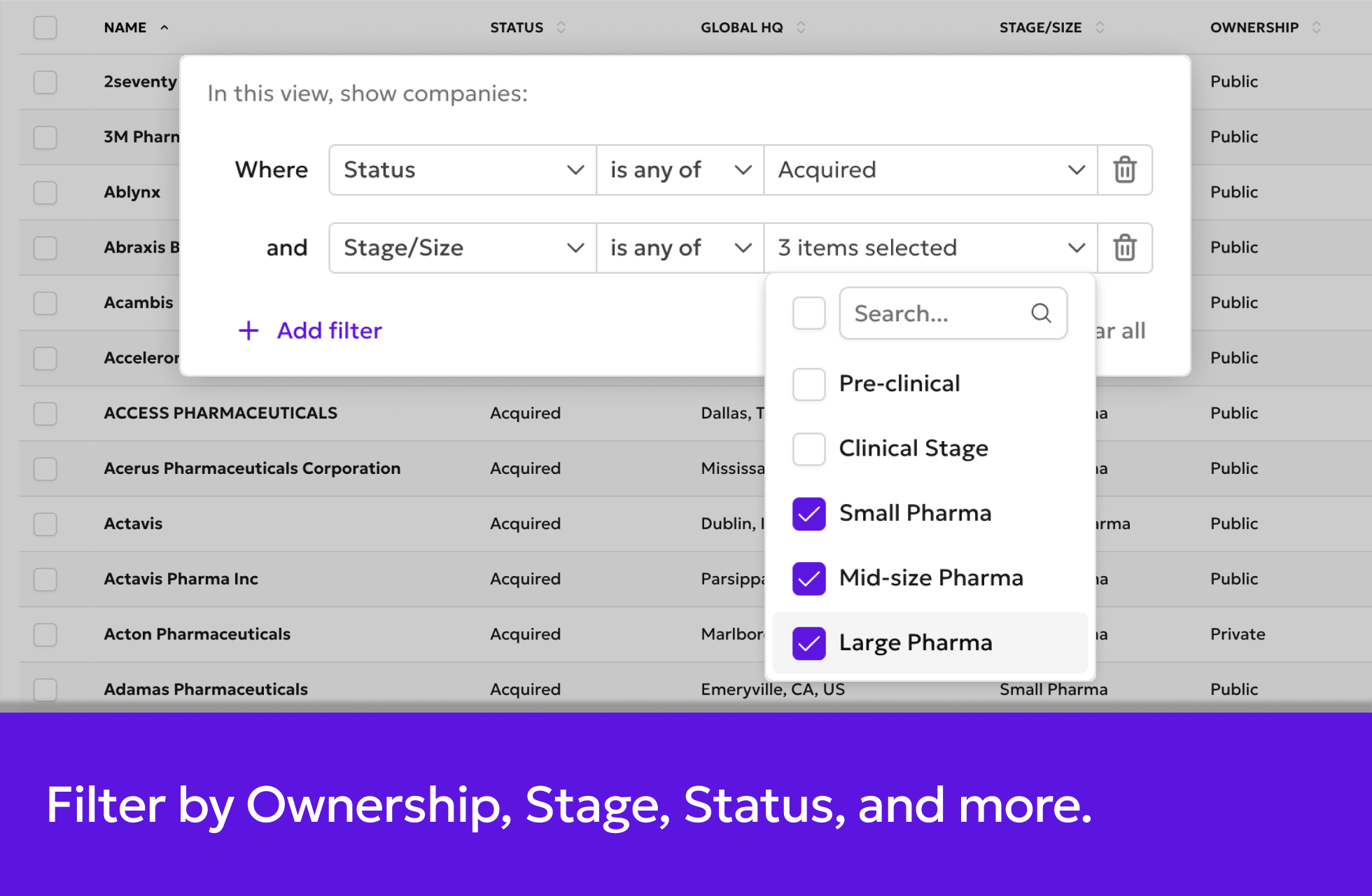
Task: Uncheck the Small Pharma option
Action: [808, 513]
